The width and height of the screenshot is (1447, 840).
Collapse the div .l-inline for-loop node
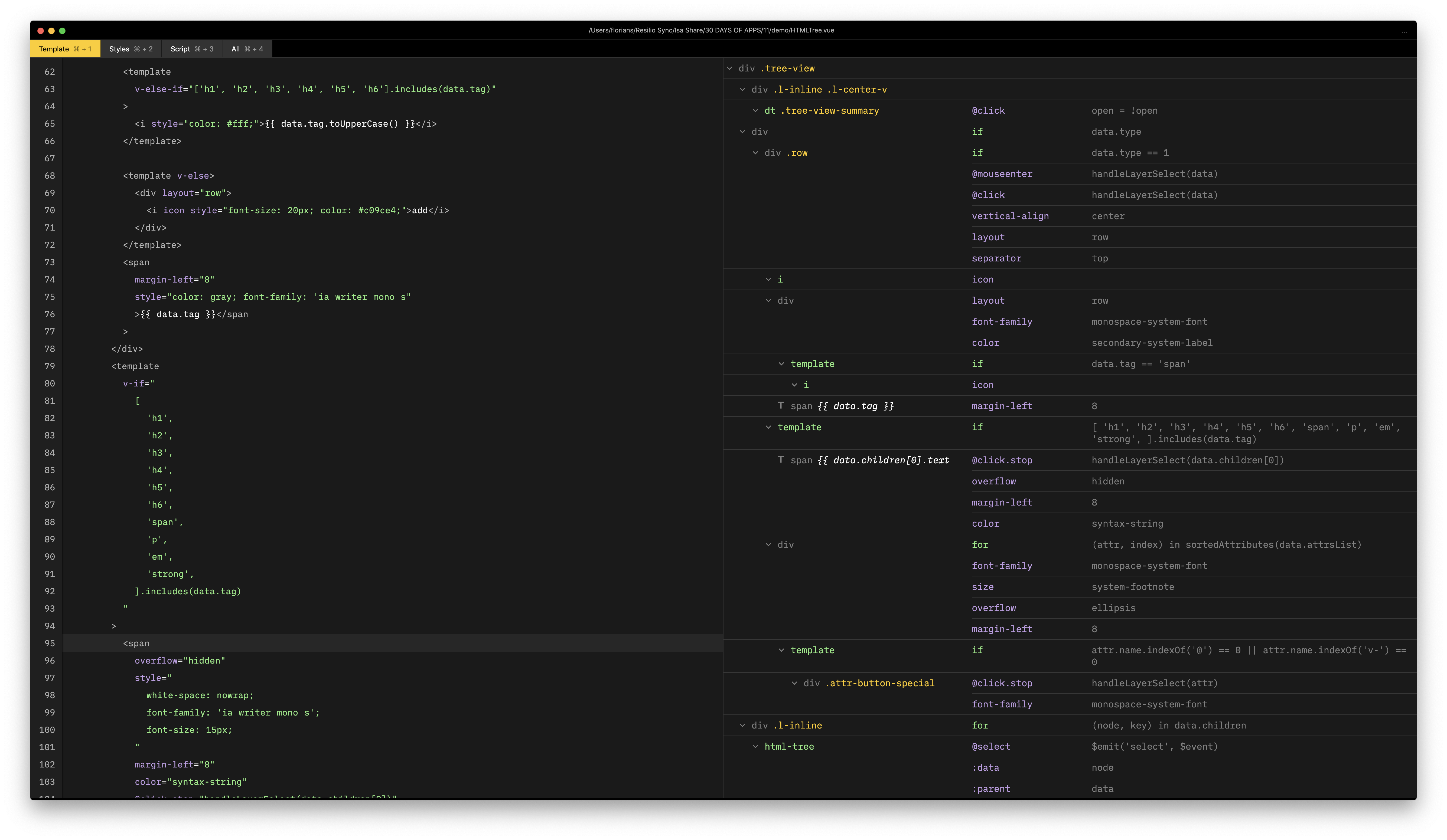coord(742,725)
